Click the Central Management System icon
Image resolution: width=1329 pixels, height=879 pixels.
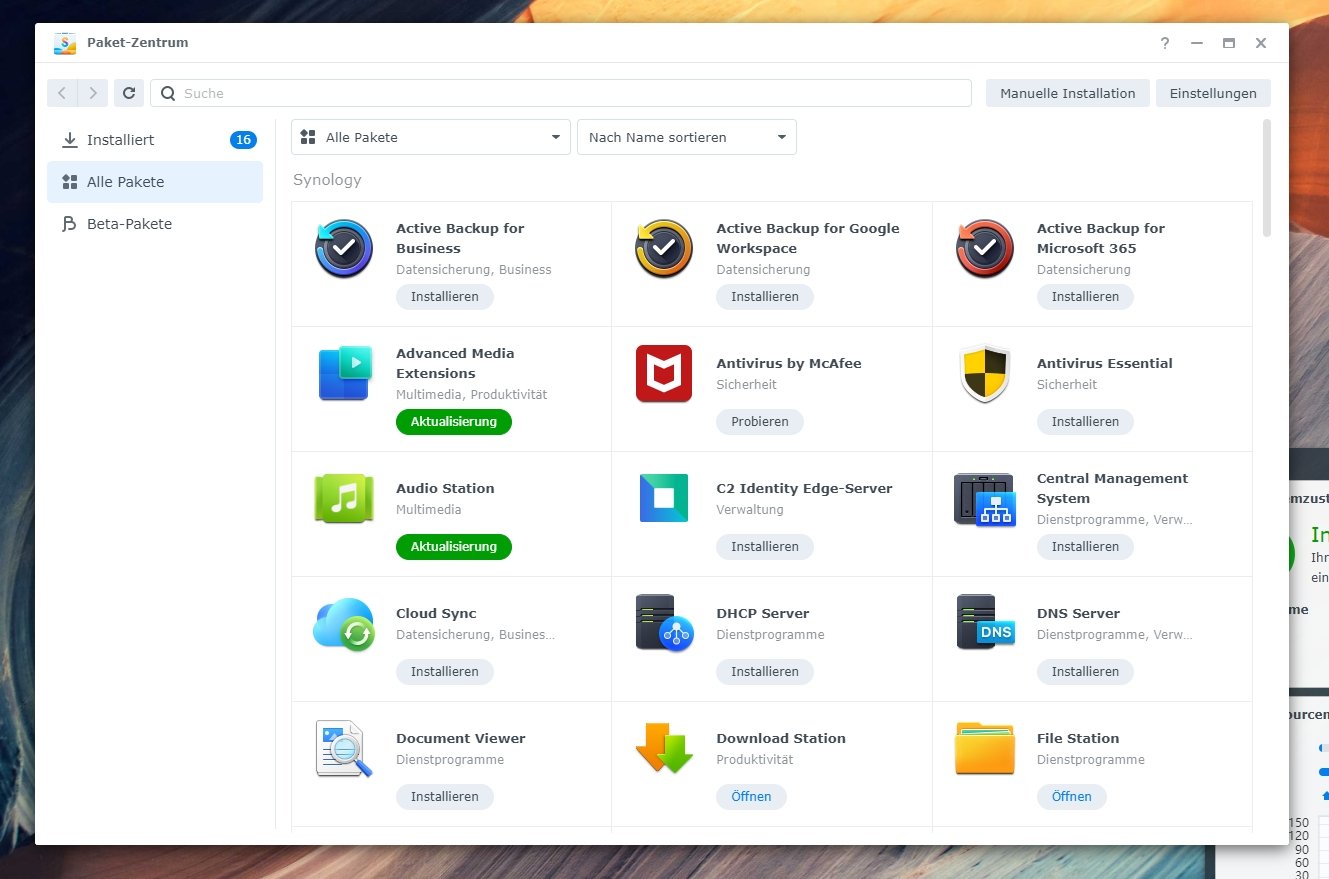click(x=983, y=498)
